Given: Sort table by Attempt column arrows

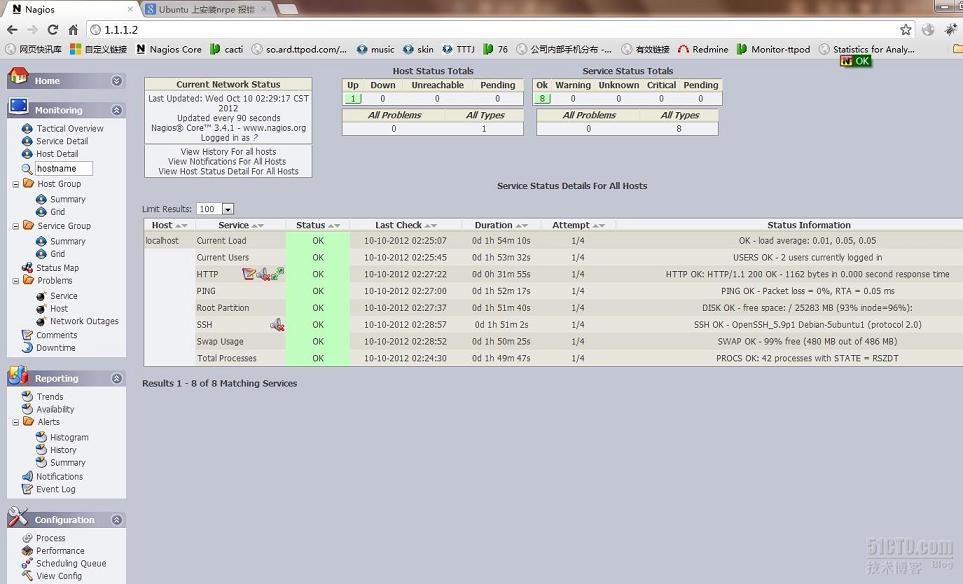Looking at the screenshot, I should (x=599, y=225).
